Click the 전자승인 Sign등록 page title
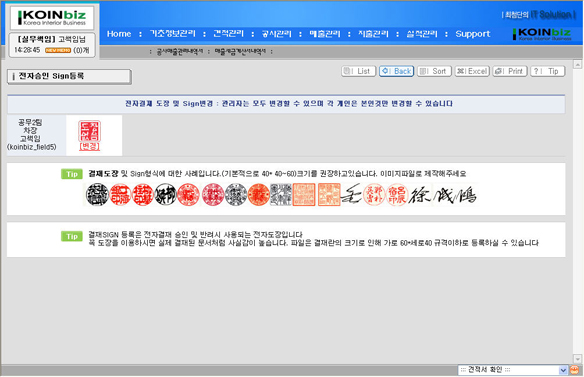The height and width of the screenshot is (377, 584). click(x=51, y=76)
